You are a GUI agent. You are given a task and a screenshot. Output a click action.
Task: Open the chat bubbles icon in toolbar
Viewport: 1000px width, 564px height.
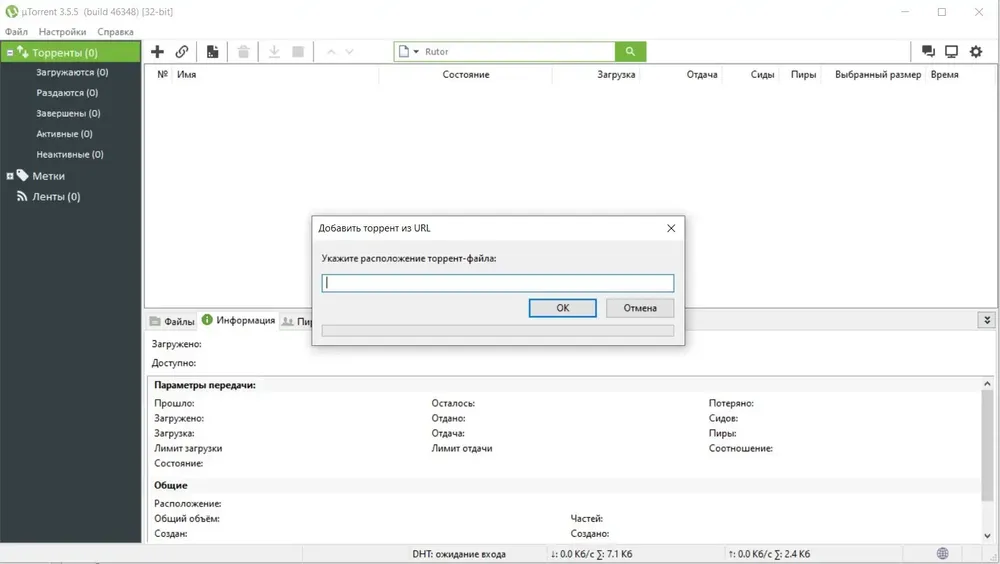(x=928, y=52)
